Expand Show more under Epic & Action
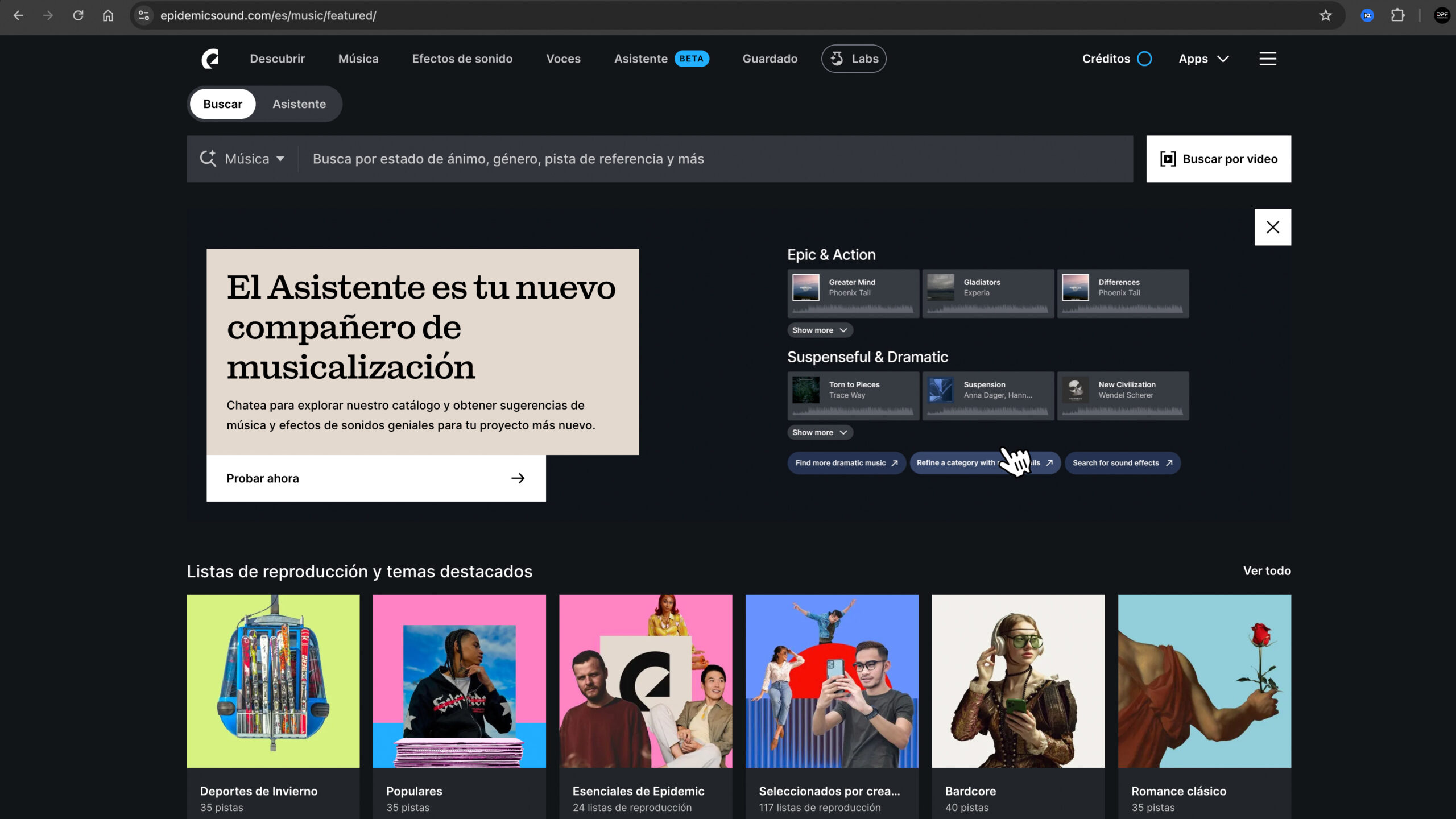 820,330
